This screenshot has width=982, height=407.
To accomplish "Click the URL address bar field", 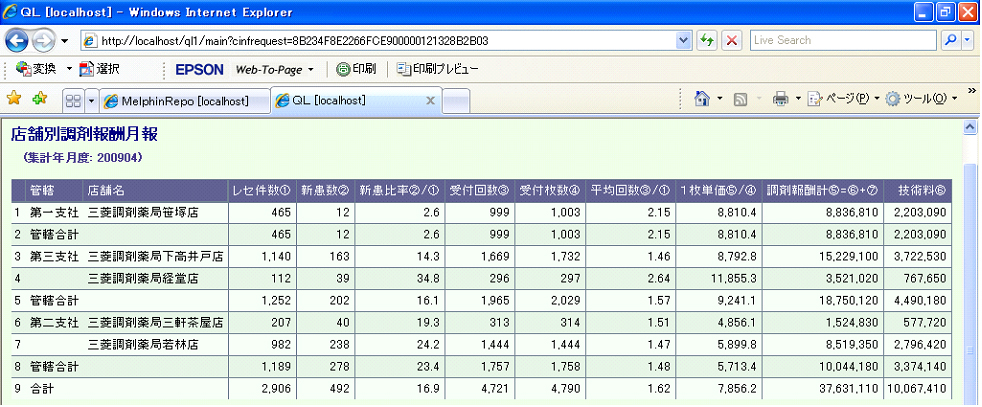I will (379, 41).
